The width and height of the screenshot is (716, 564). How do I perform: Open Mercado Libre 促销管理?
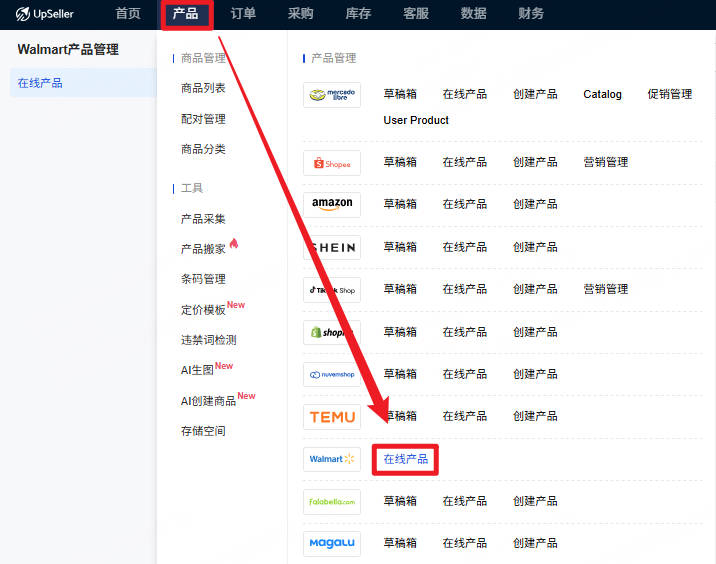[x=669, y=95]
